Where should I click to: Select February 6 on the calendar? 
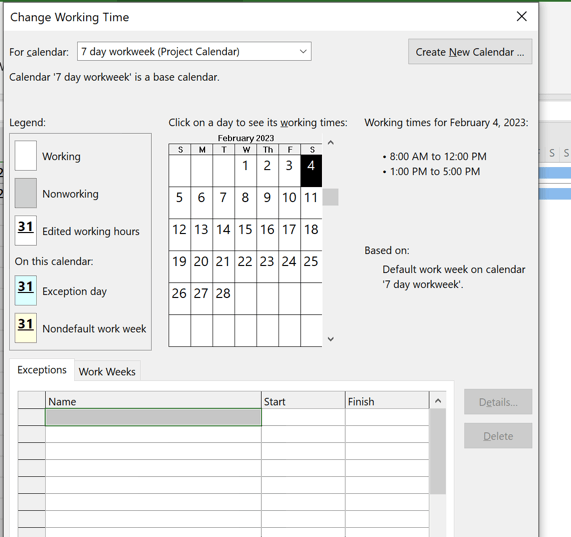pos(201,202)
